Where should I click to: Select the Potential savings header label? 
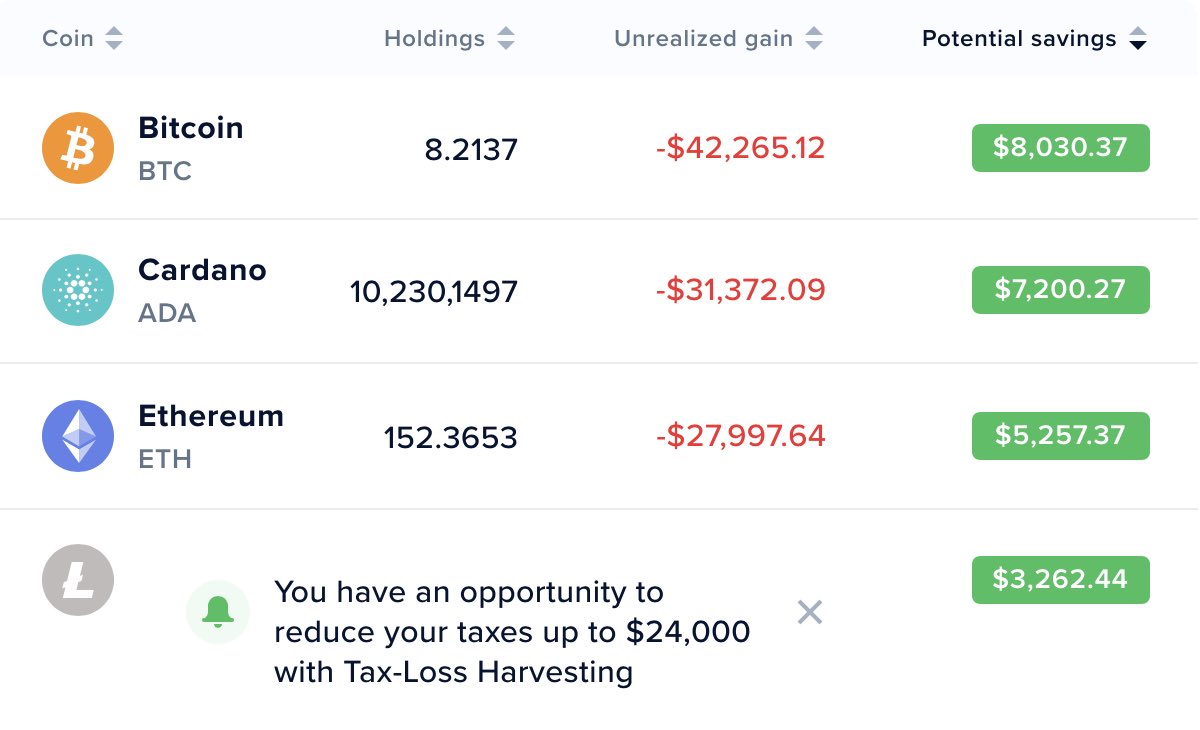(1019, 39)
